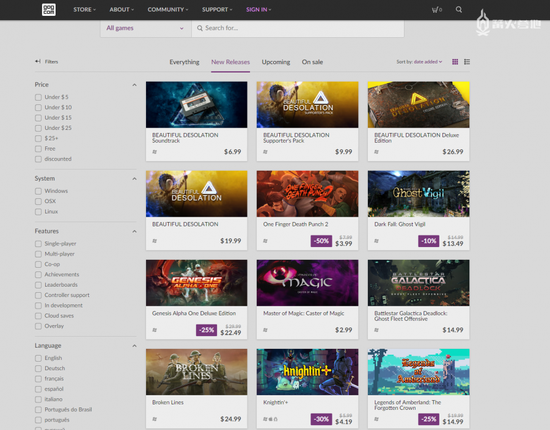This screenshot has height=430, width=550.
Task: Open BEAUTIFUL DESOLATION Deluxe Edition title
Action: (x=416, y=138)
